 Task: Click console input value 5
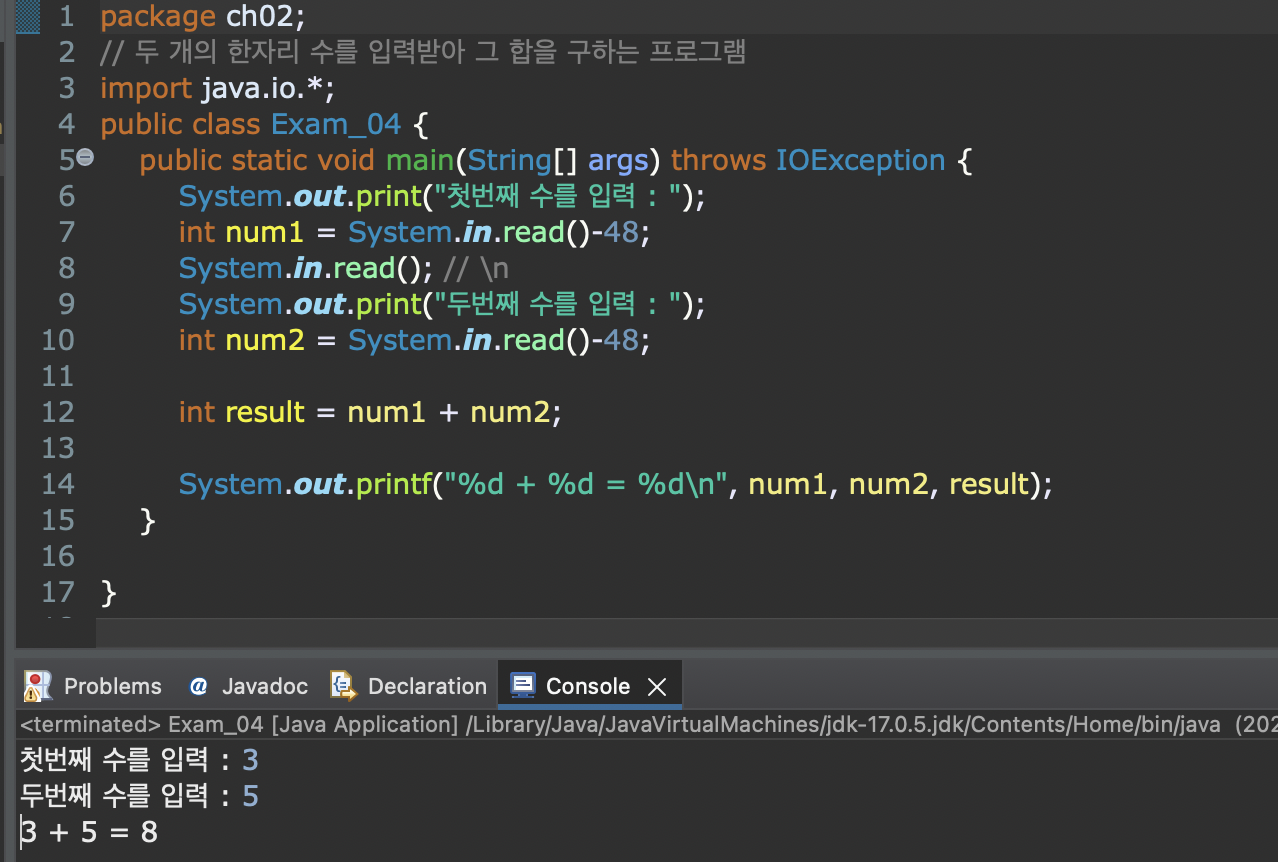(x=250, y=796)
